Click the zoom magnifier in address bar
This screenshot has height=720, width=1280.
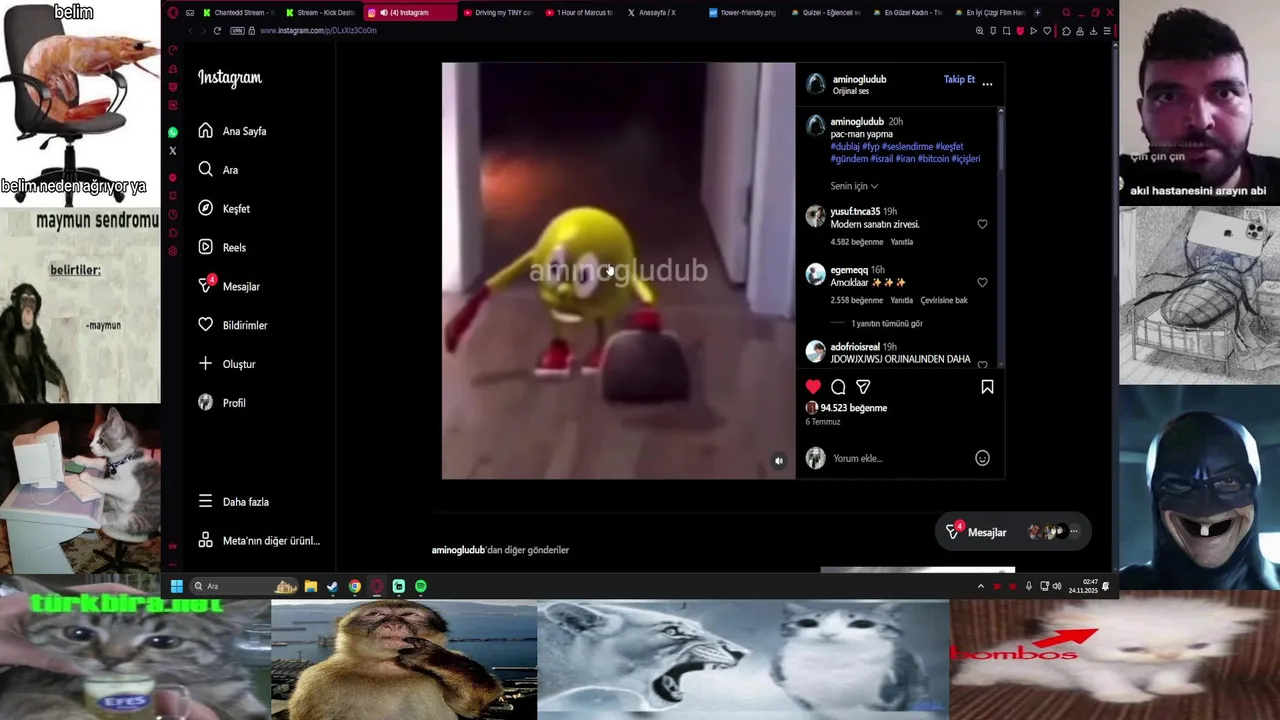click(979, 31)
